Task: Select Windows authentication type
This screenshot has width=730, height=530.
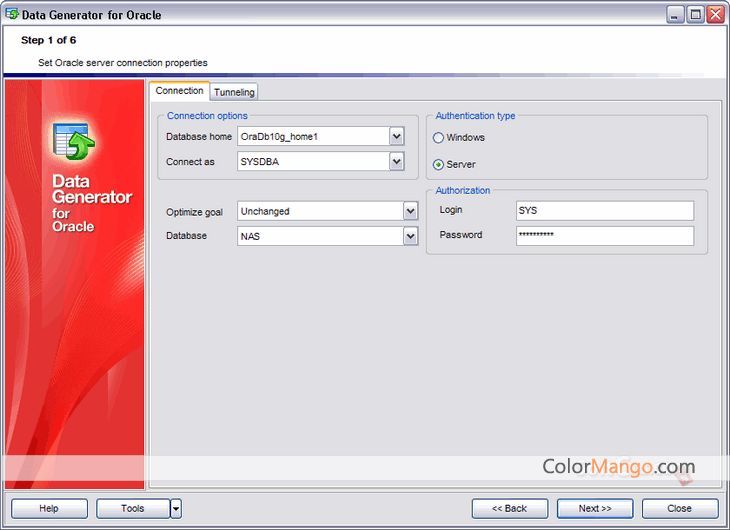Action: (x=438, y=138)
